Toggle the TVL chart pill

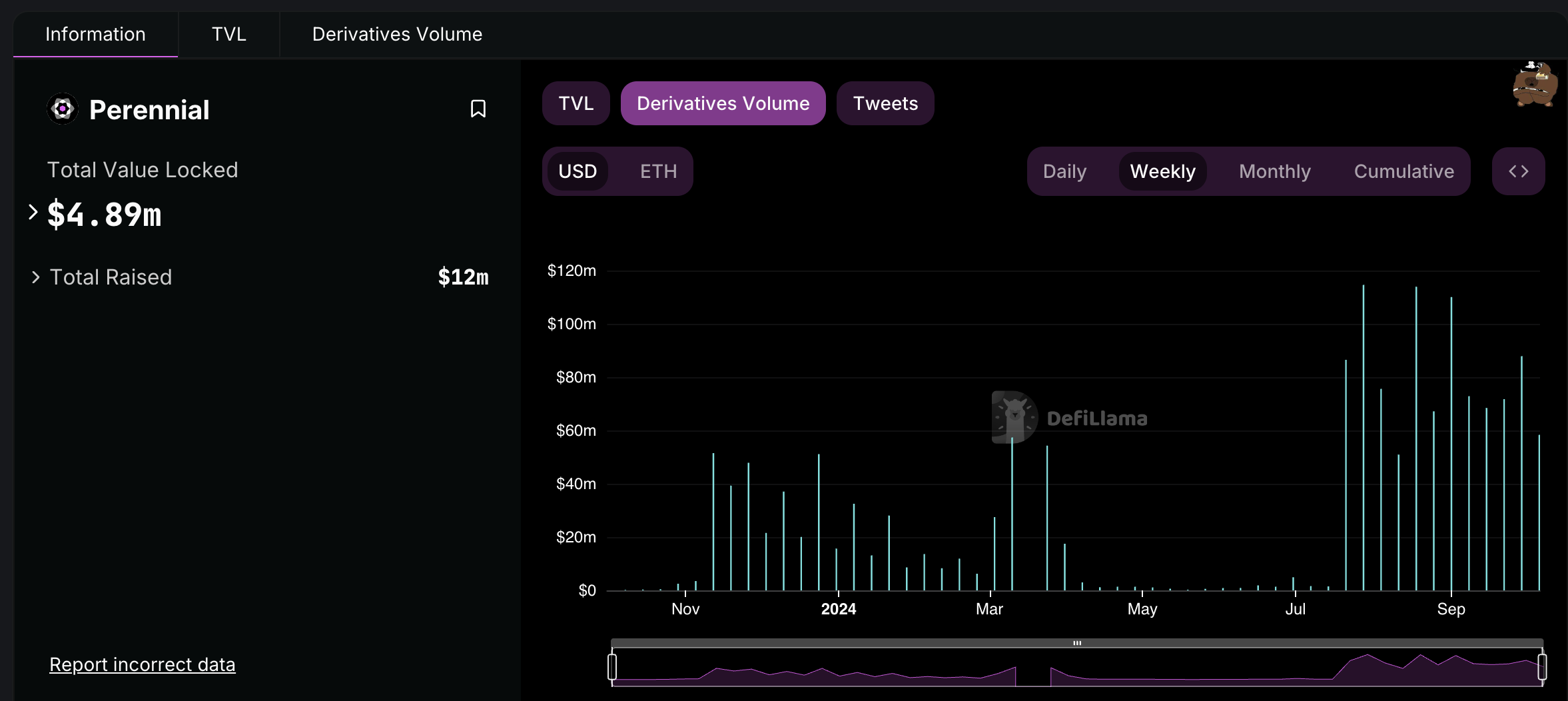576,103
